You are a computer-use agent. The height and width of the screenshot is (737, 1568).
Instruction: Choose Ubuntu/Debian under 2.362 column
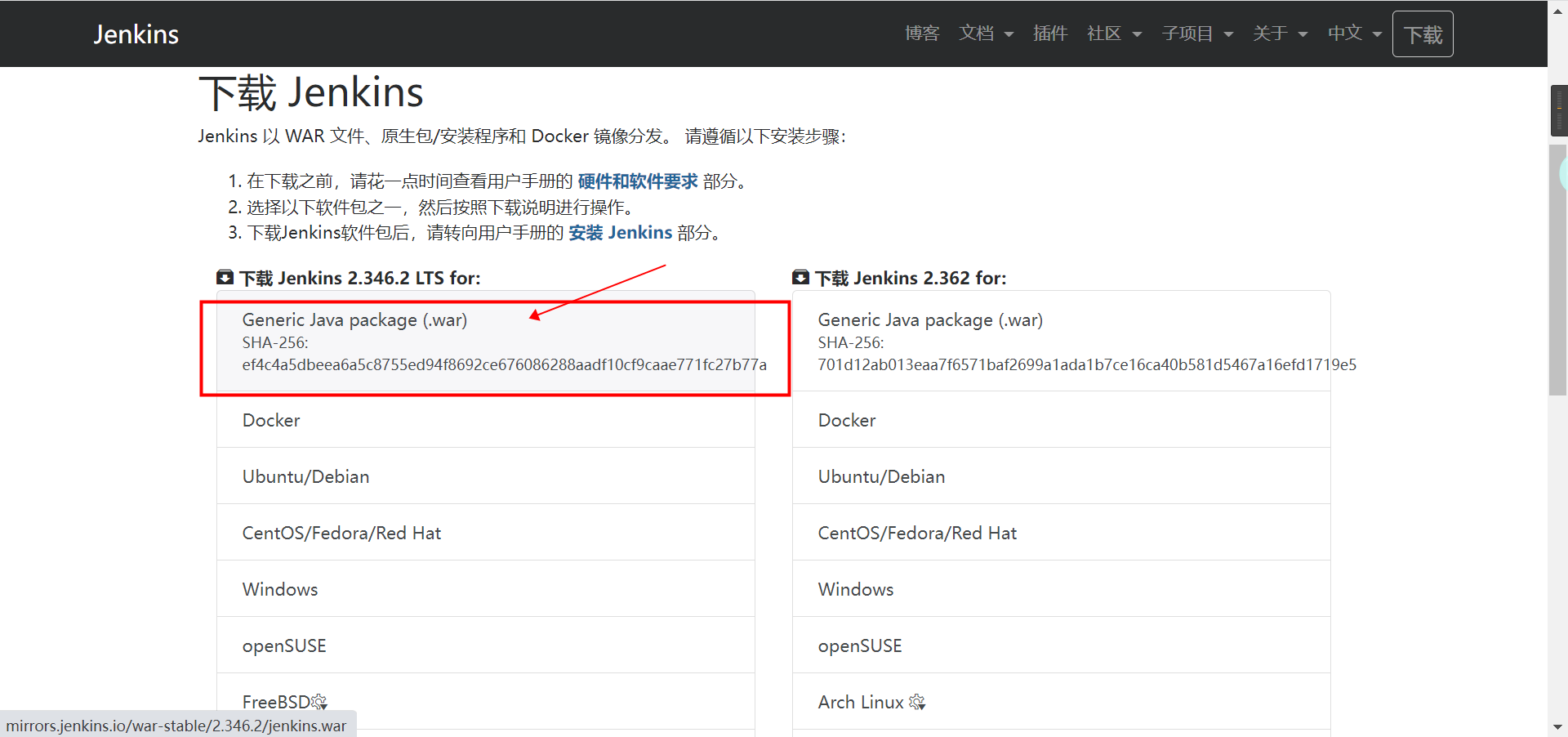tap(1062, 476)
